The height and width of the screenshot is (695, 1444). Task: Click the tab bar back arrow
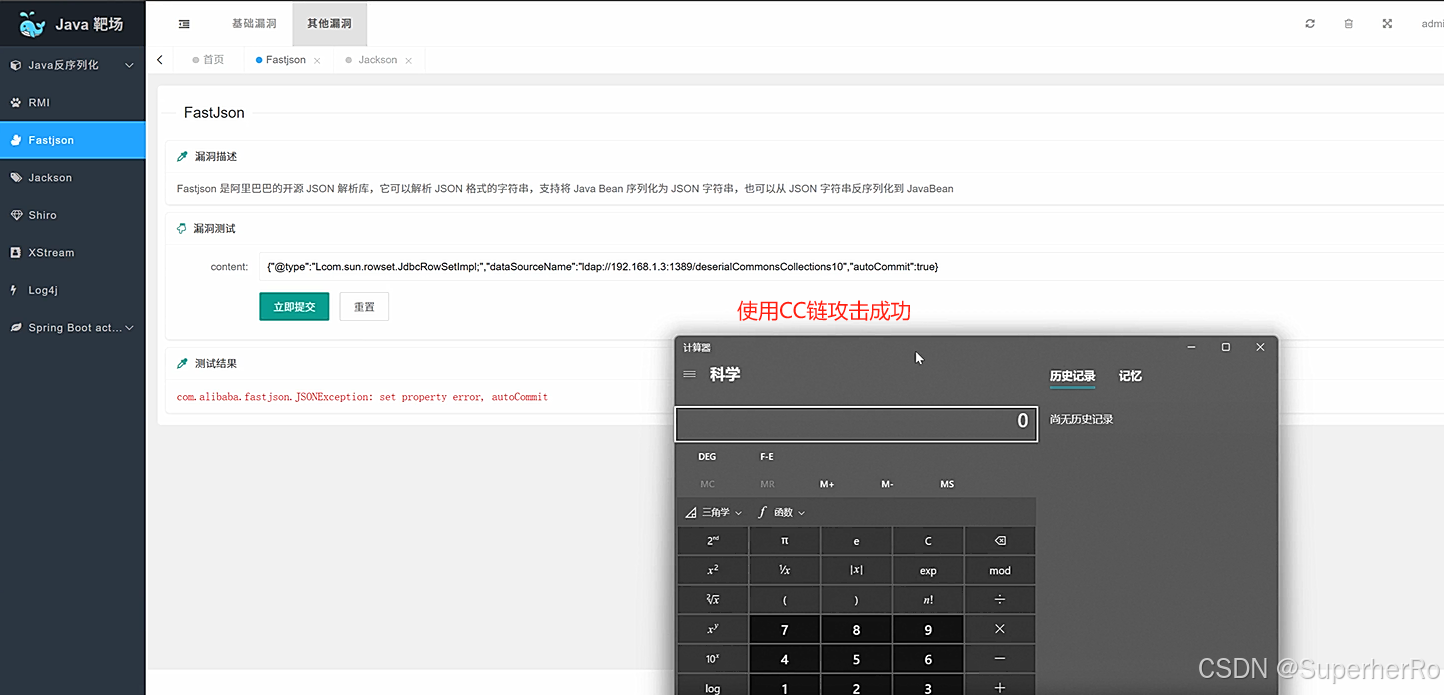(x=160, y=60)
